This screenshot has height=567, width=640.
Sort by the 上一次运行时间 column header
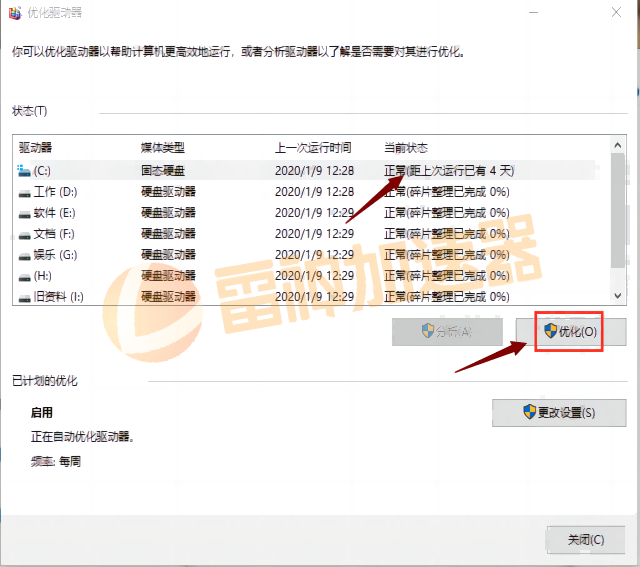pyautogui.click(x=313, y=147)
